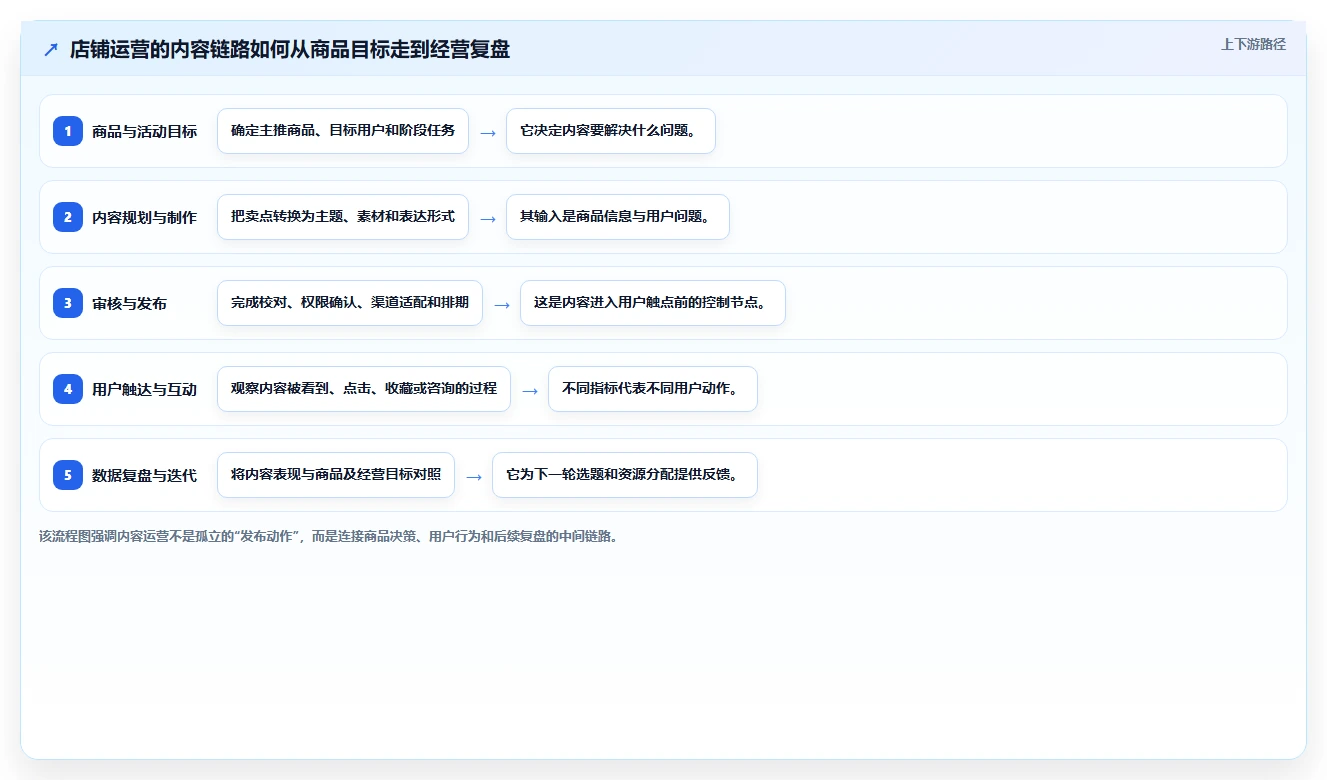Click step number 3 badge

pos(68,303)
